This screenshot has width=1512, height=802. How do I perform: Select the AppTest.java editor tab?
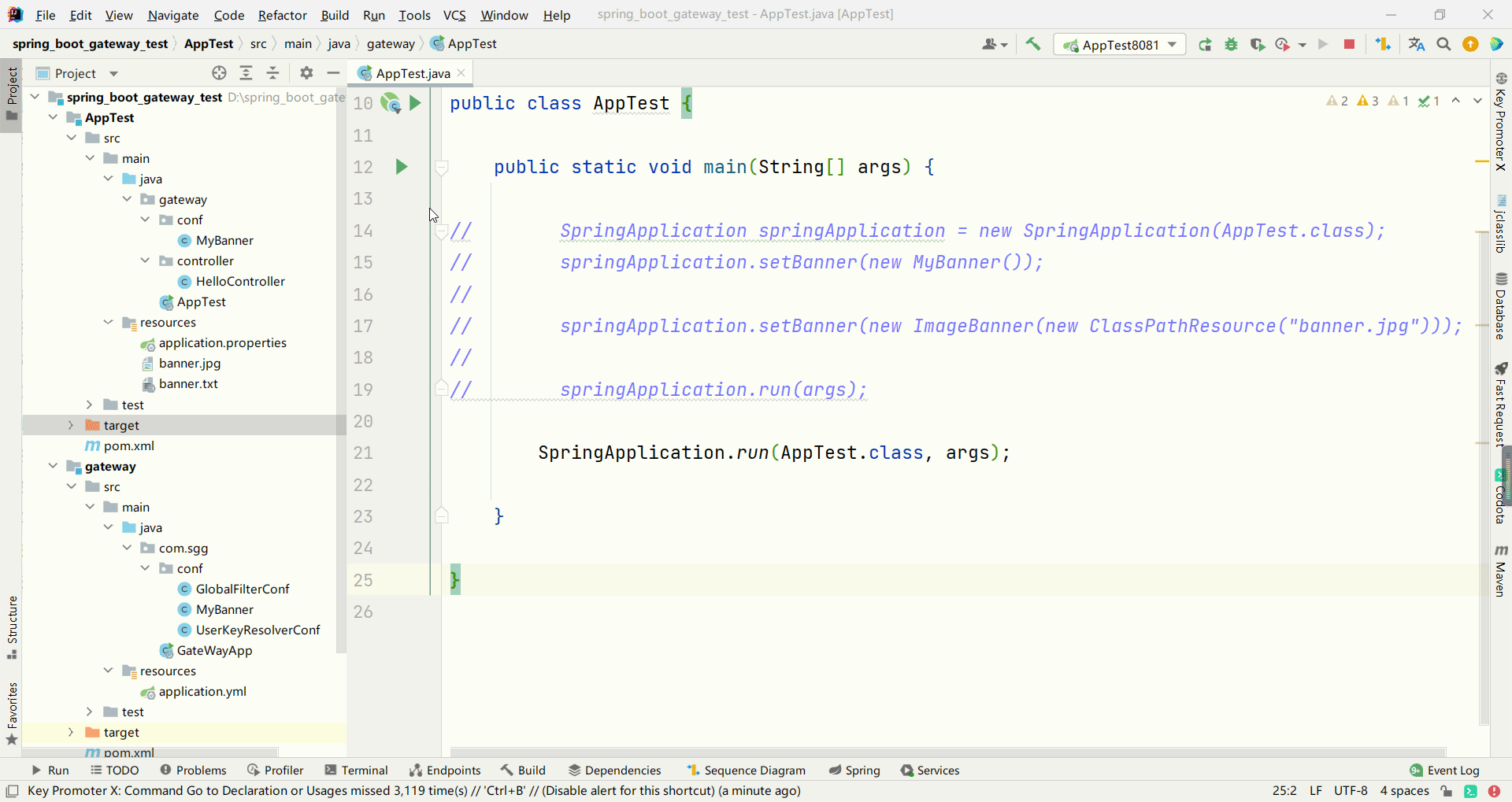[x=411, y=73]
